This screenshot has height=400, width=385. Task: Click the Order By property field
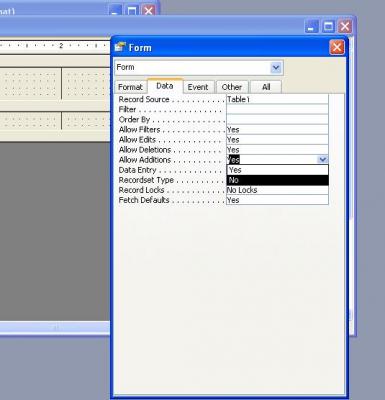277,119
